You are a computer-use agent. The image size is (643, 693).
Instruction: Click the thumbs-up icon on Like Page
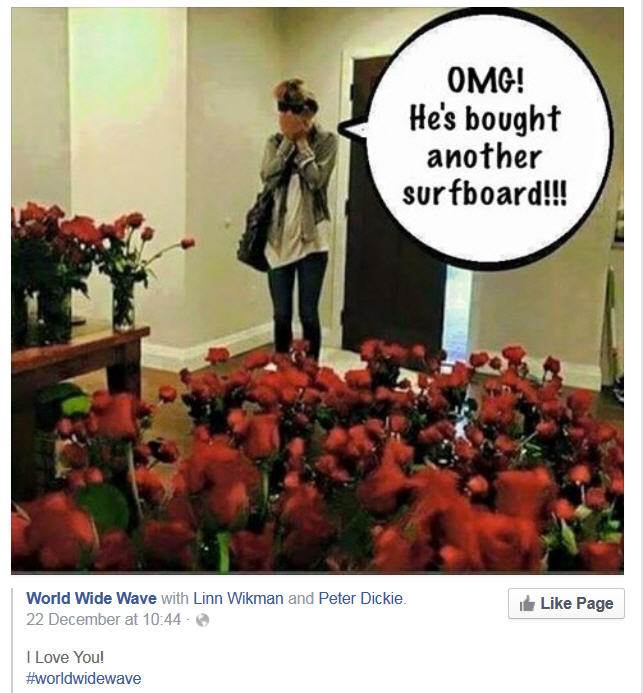click(x=527, y=603)
